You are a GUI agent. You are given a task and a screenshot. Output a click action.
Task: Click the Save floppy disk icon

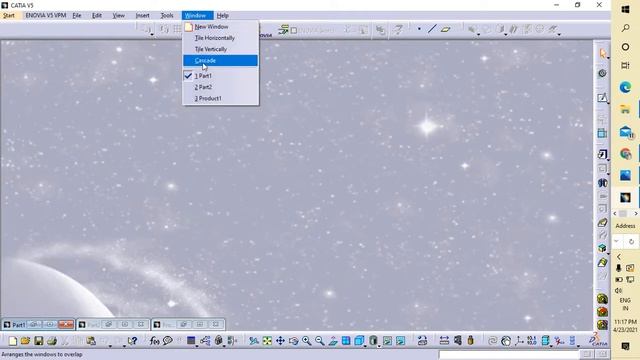coord(38,341)
